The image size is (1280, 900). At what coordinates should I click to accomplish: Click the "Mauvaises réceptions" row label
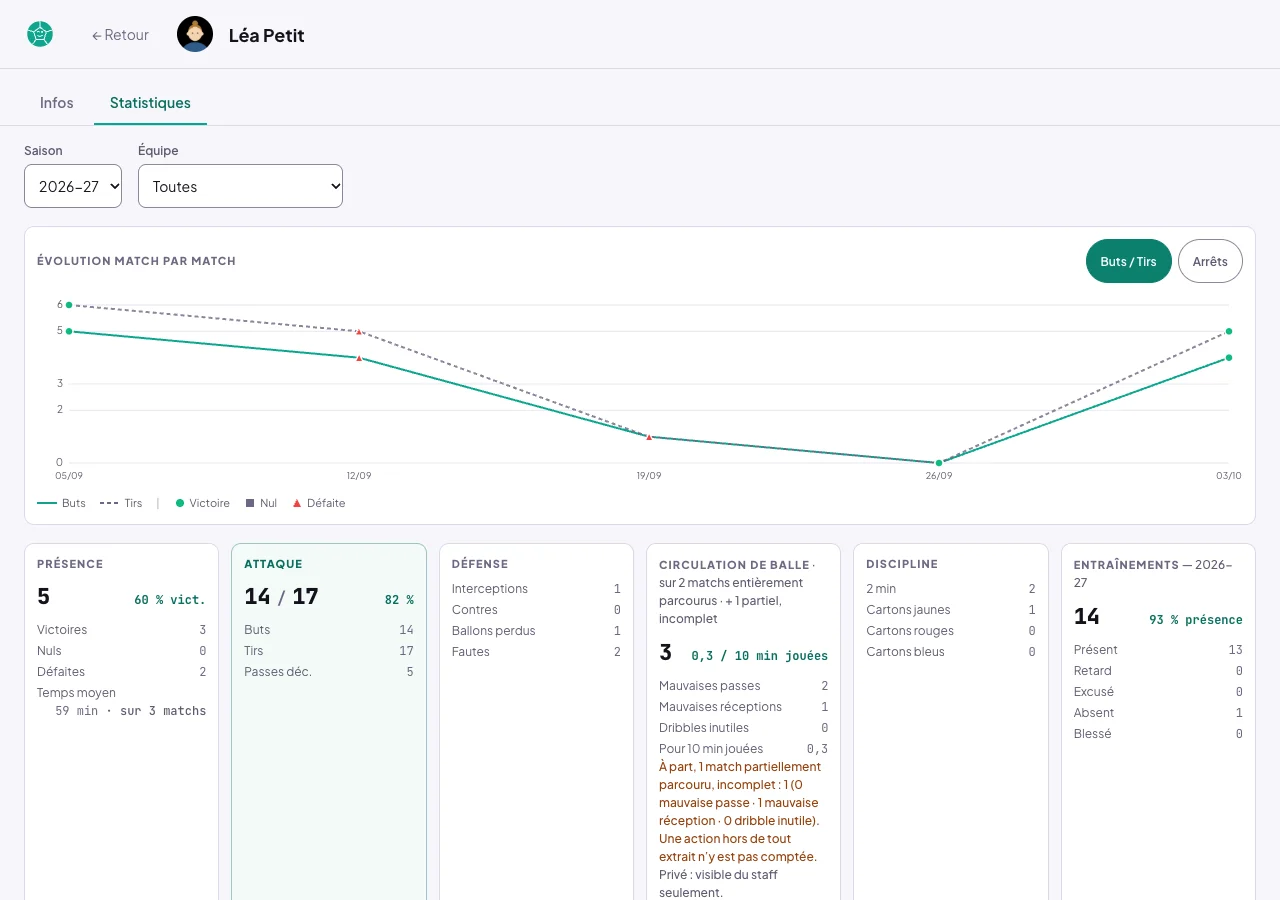(721, 707)
